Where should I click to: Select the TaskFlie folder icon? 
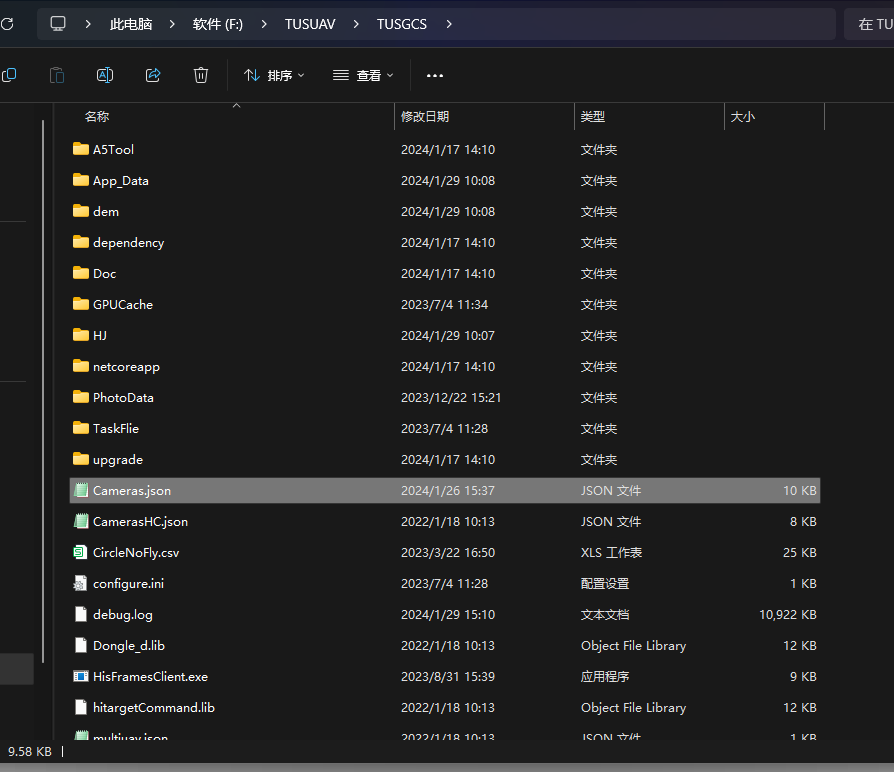click(81, 428)
